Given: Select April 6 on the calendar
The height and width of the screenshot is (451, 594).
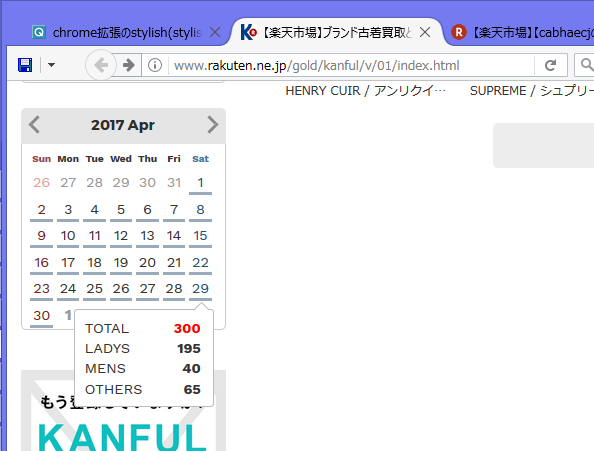Looking at the screenshot, I should 147,210.
